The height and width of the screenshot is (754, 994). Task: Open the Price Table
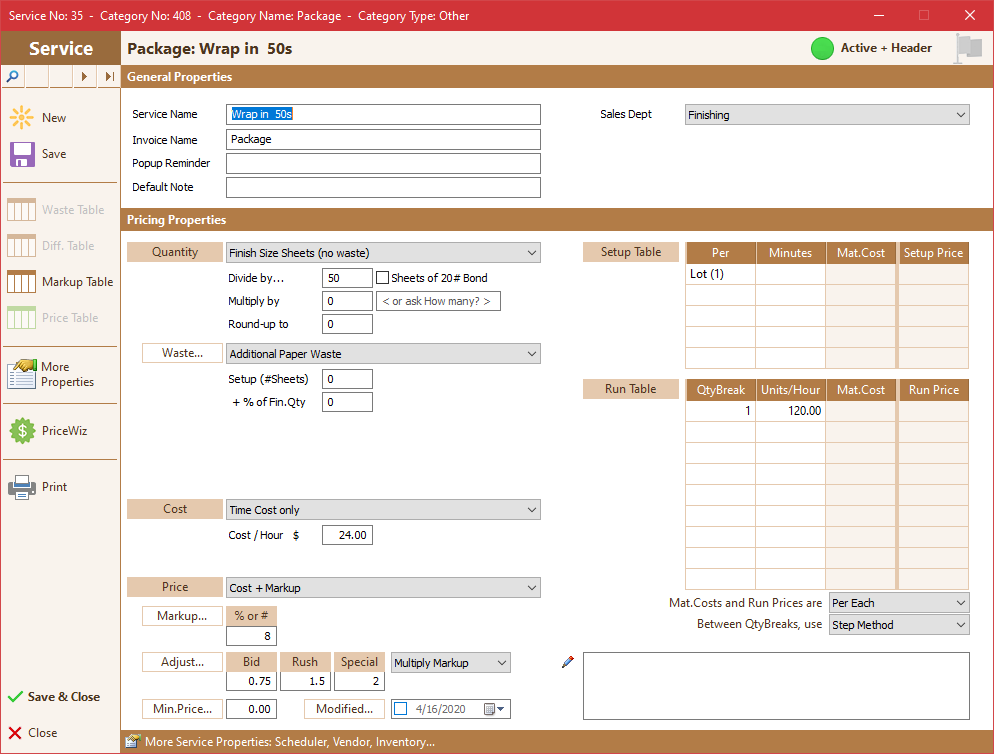coord(53,318)
